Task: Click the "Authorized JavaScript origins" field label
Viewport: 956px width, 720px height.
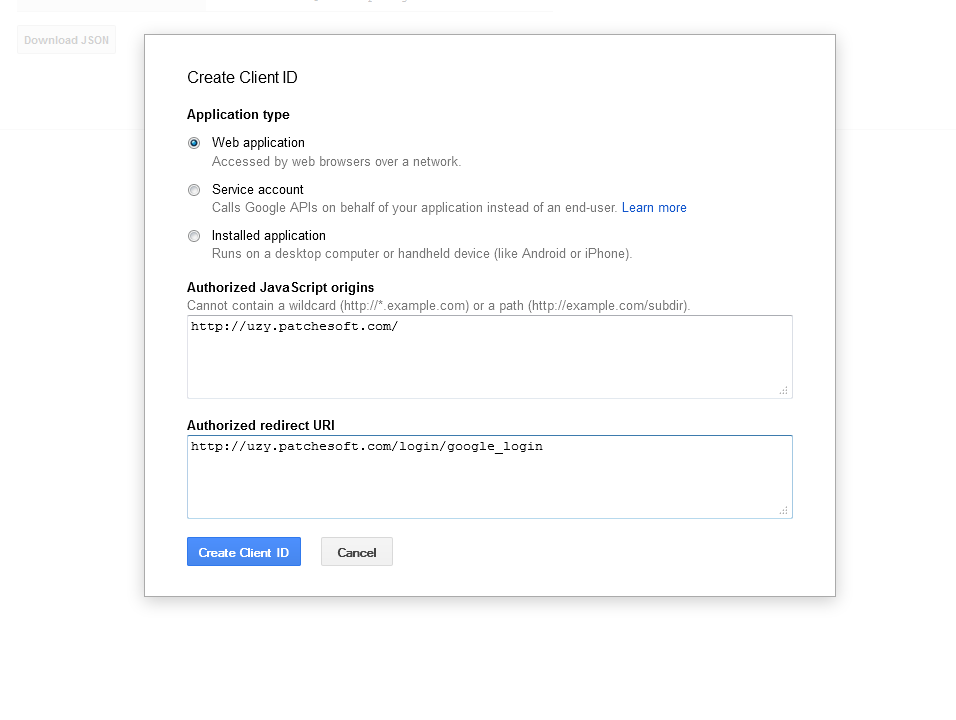Action: [x=280, y=288]
